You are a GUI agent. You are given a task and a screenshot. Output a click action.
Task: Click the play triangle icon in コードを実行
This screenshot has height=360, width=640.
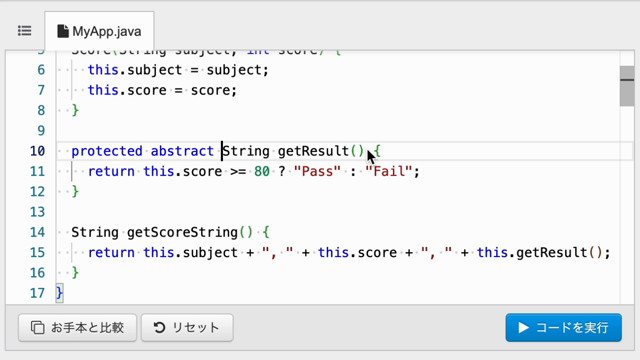coord(523,327)
